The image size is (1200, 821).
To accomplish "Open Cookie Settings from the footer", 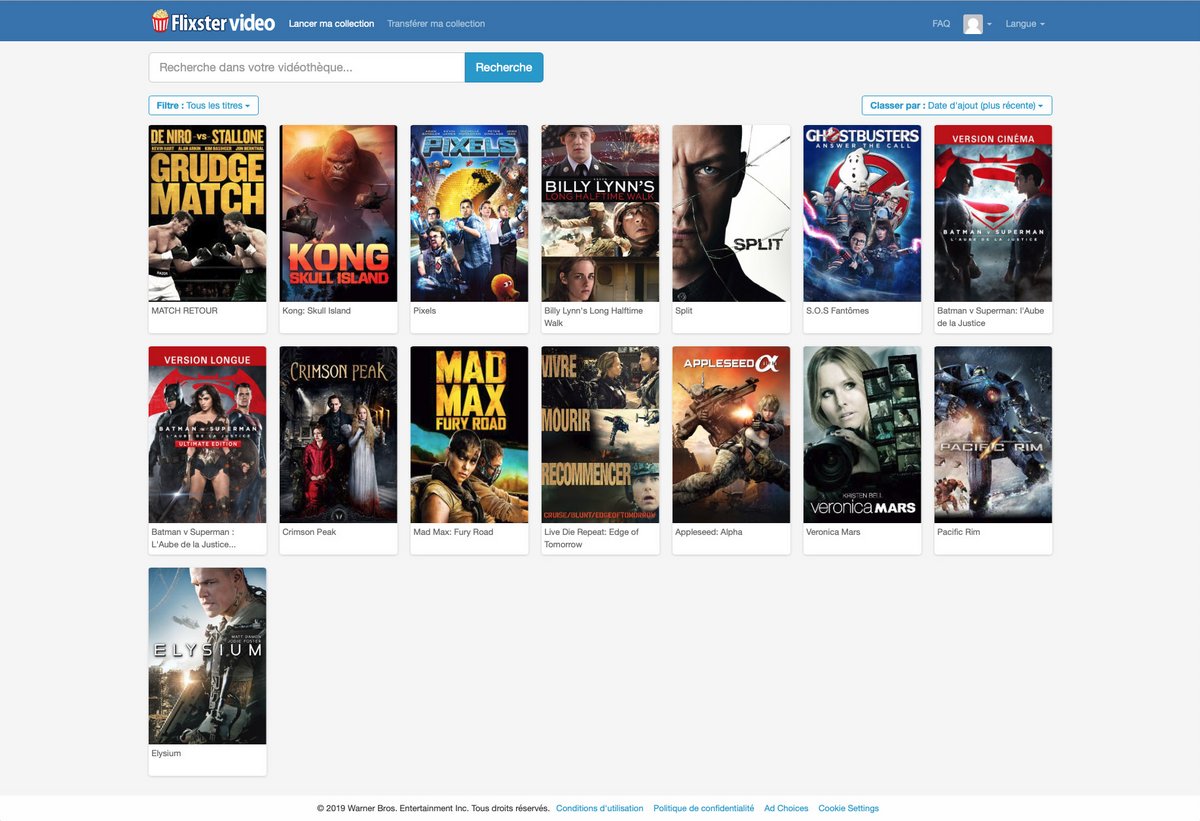I will [848, 808].
